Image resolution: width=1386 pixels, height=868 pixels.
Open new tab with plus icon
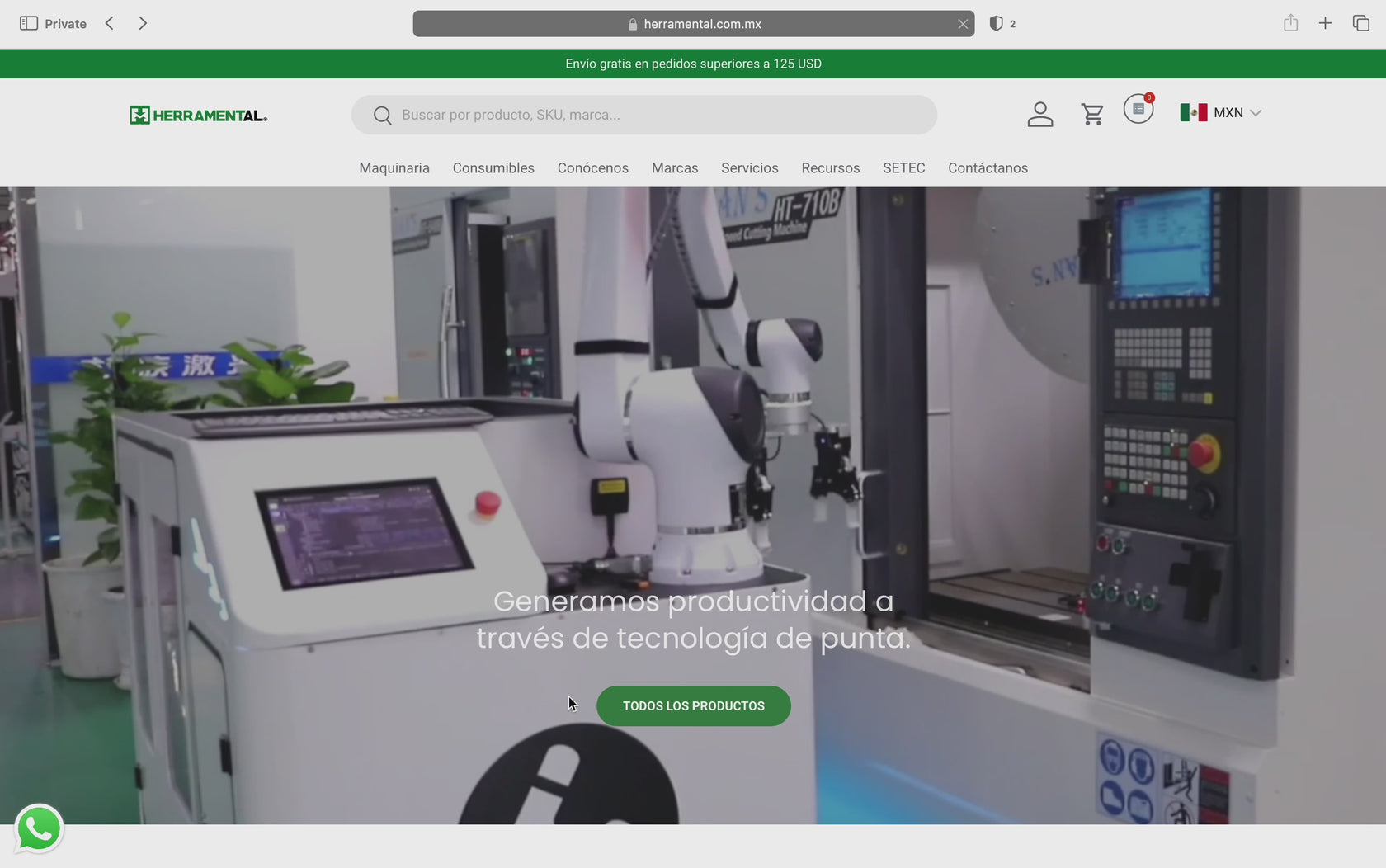pyautogui.click(x=1325, y=23)
